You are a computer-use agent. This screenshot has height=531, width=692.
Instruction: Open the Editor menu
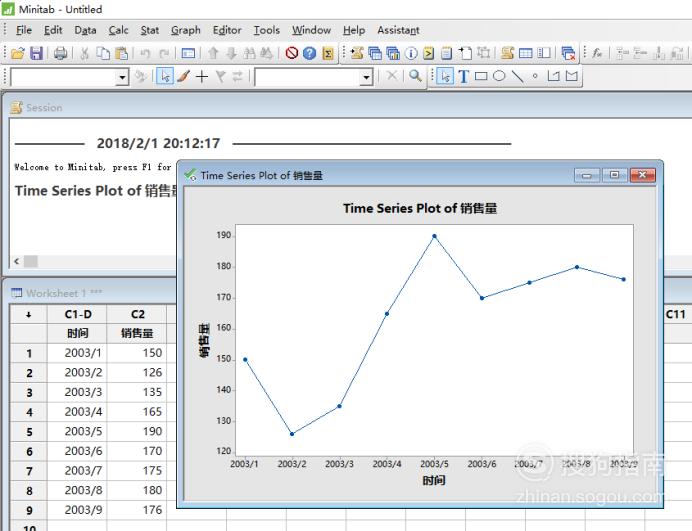pyautogui.click(x=227, y=30)
